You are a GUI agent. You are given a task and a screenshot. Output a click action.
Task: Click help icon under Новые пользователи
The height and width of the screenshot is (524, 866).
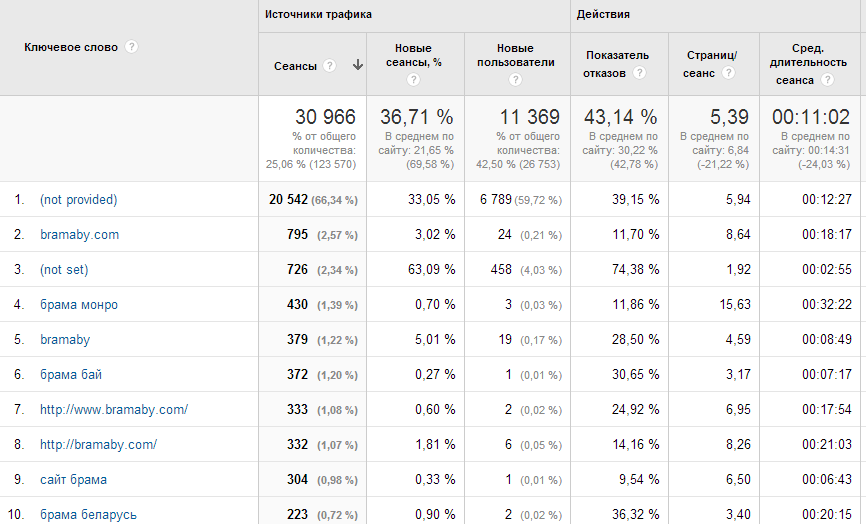click(x=516, y=80)
